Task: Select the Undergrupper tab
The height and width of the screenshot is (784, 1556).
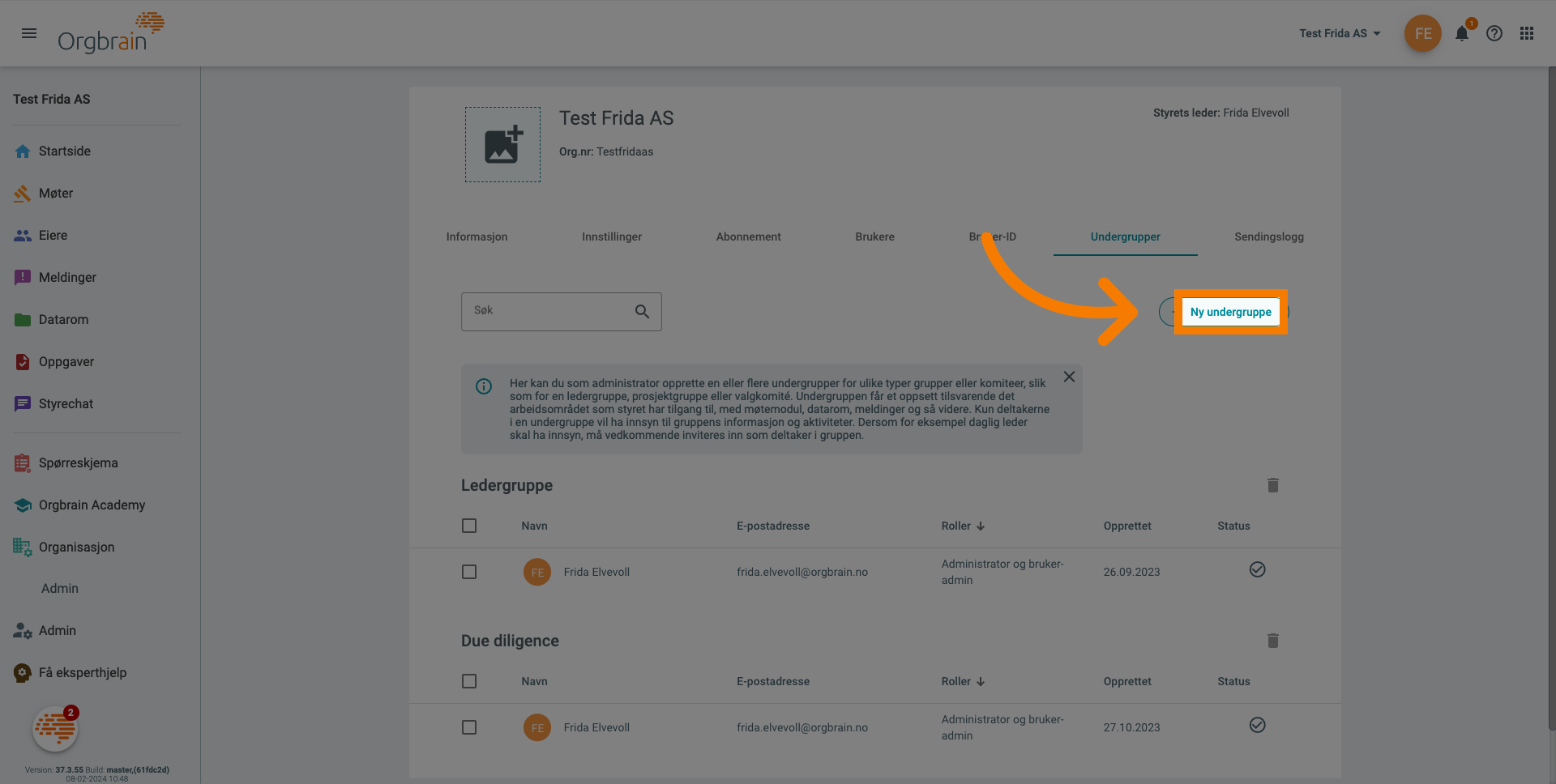Action: point(1125,237)
